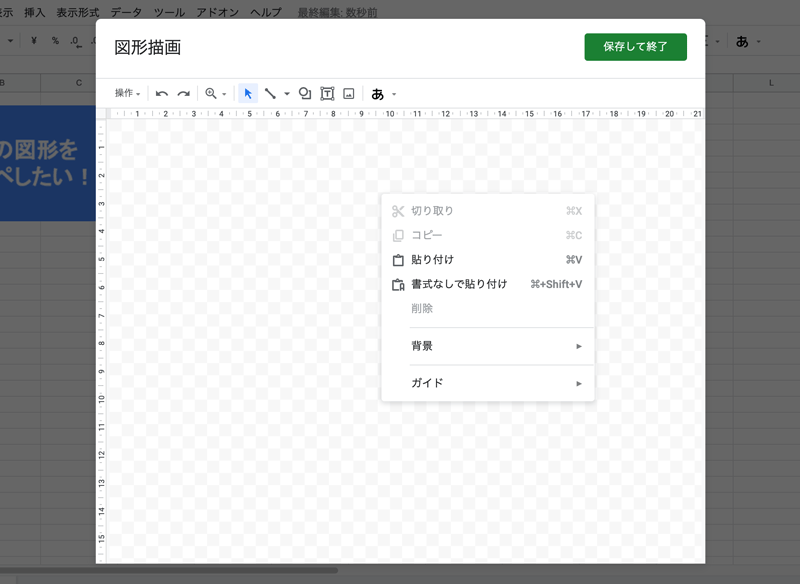Click the ¥ currency format icon in Sheets
Screen dimensions: 800x584
coord(34,41)
